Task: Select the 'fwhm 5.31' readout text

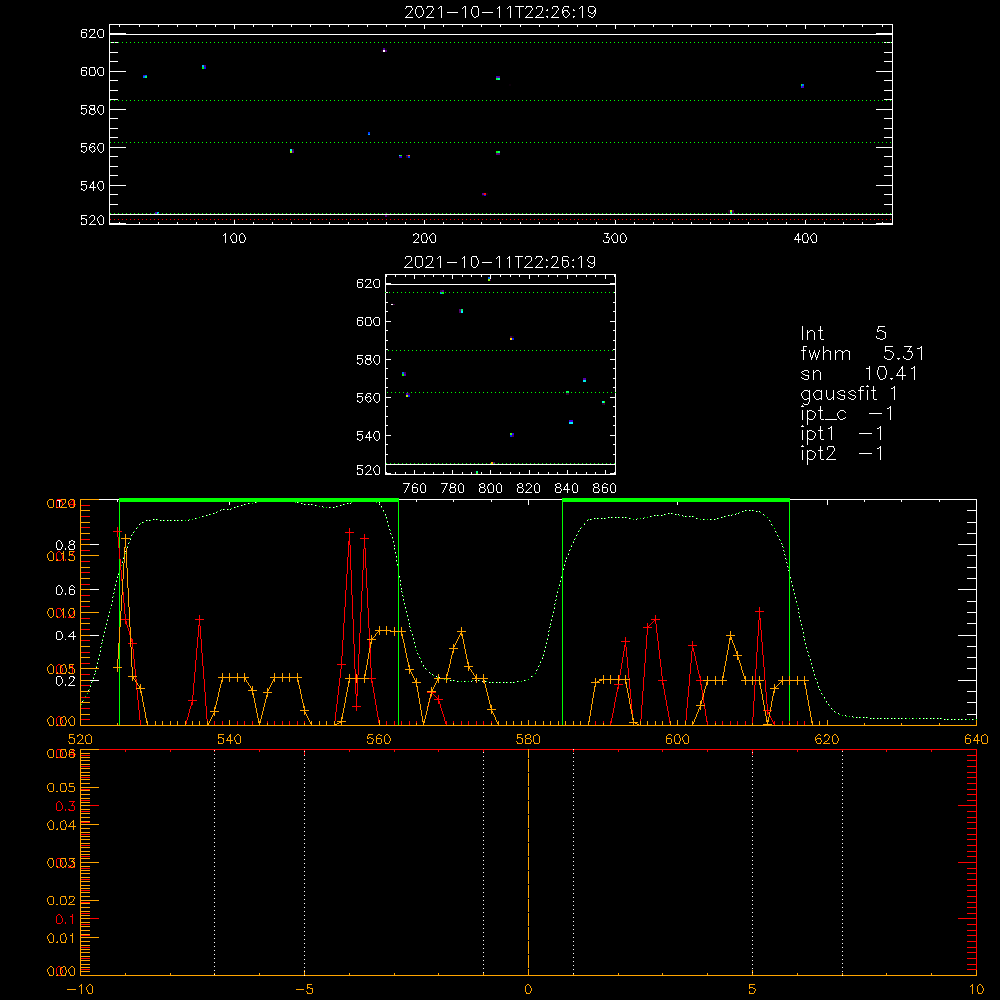Action: 862,353
